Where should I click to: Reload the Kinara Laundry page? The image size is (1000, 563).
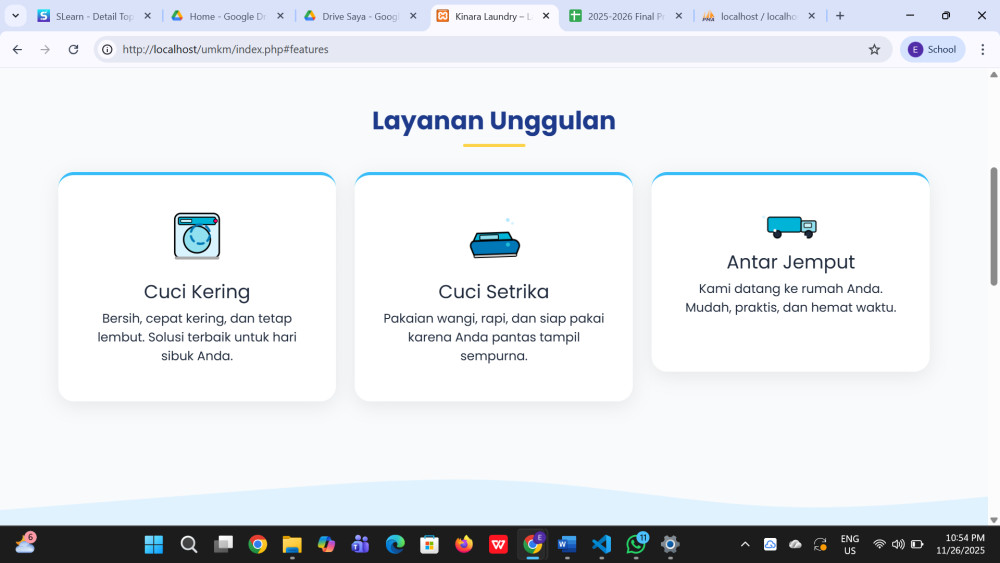click(73, 49)
